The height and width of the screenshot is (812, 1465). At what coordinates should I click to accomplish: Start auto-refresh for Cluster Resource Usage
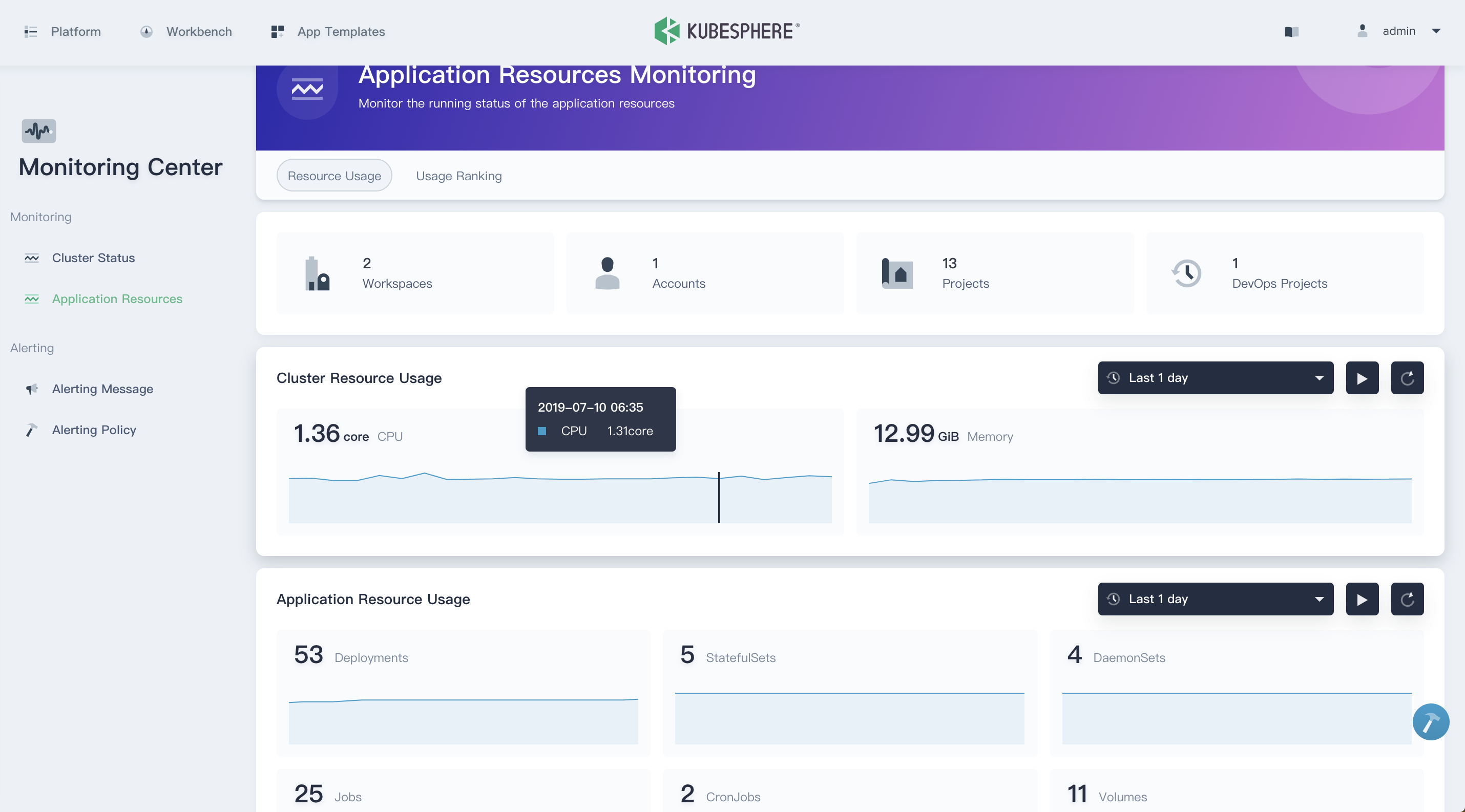[x=1362, y=378]
